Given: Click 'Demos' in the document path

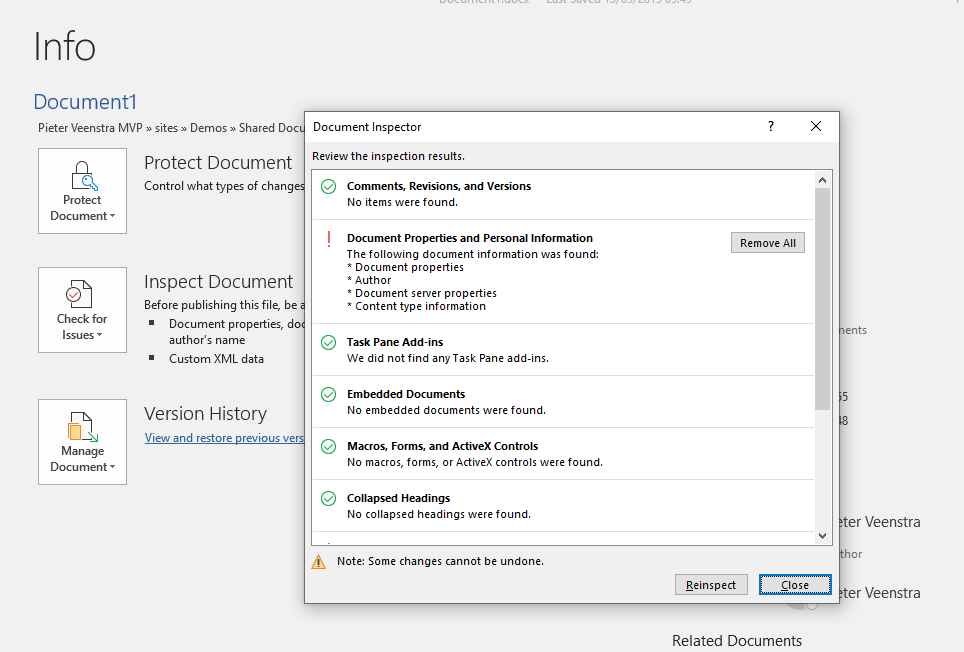Looking at the screenshot, I should 208,128.
